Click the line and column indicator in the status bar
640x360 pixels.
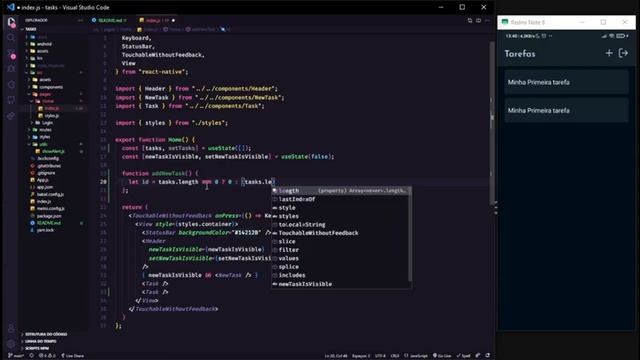[x=336, y=356]
